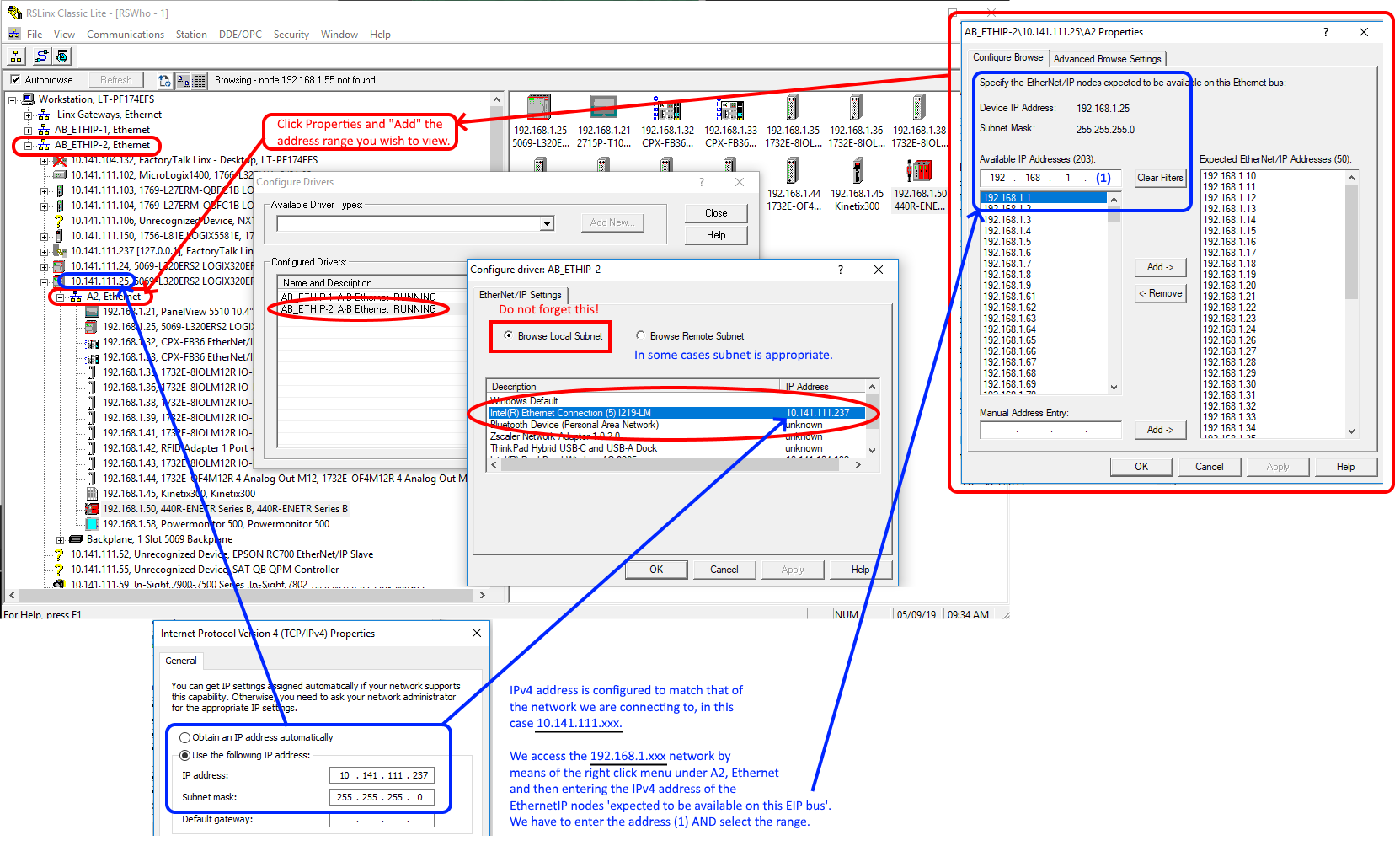Collapse the AB_ETHIP-2, Ethernet tree node

click(x=28, y=145)
